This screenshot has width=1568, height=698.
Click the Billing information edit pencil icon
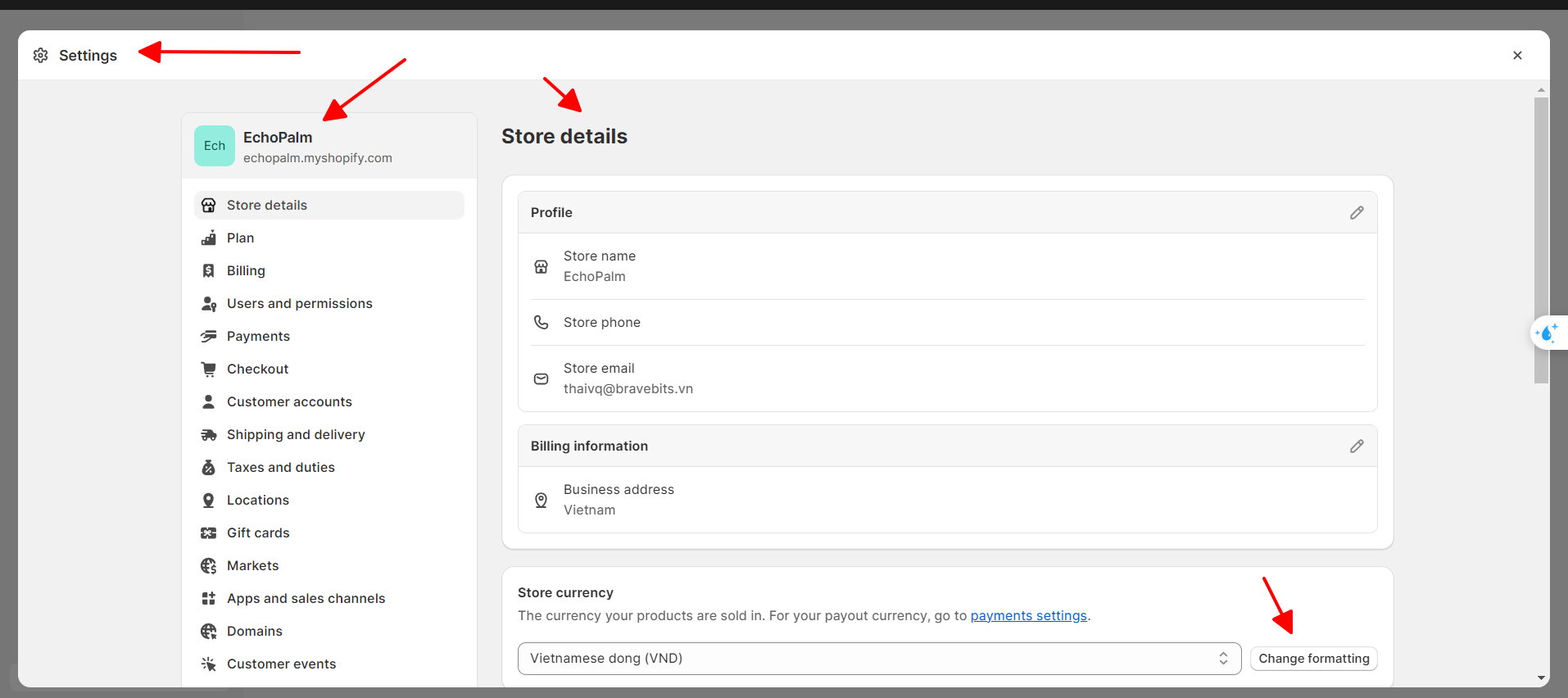[x=1357, y=446]
